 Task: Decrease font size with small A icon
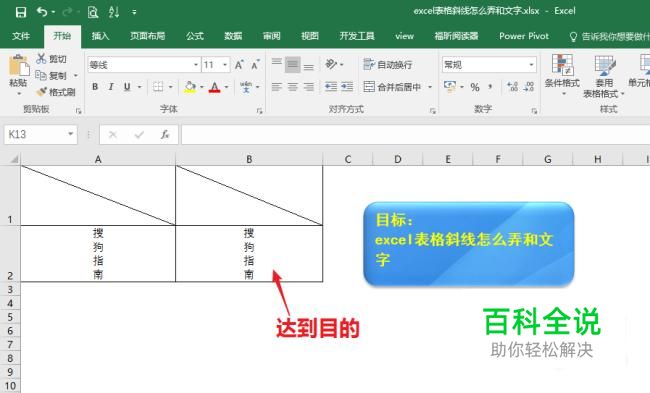pos(255,65)
